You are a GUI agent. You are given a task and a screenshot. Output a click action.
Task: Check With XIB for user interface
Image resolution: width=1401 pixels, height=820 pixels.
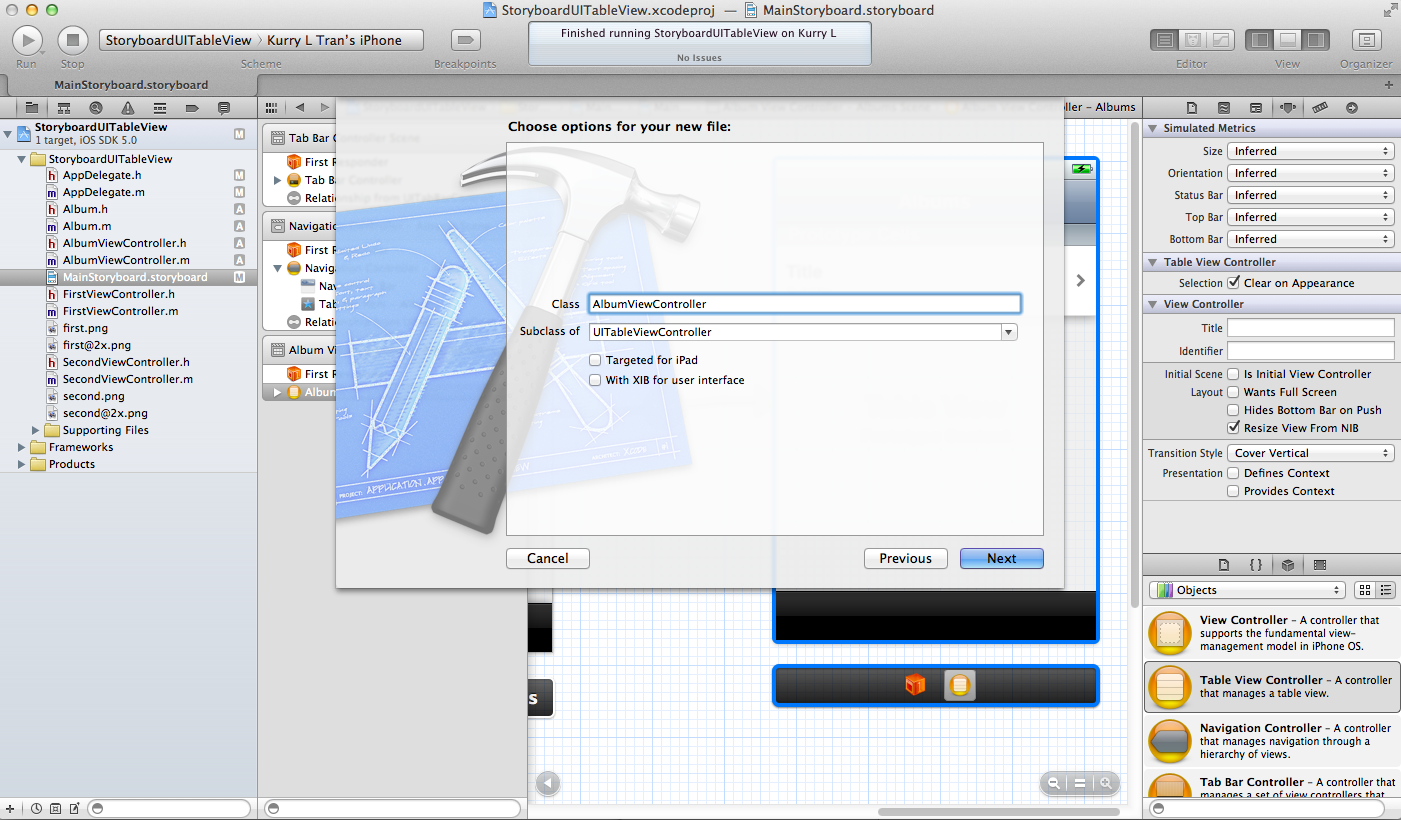click(596, 380)
